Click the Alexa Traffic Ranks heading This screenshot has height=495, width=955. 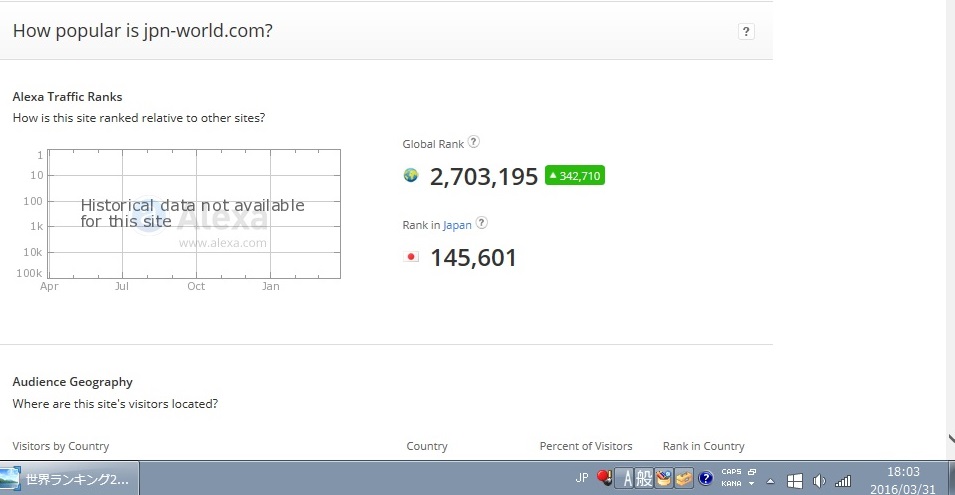tap(67, 97)
